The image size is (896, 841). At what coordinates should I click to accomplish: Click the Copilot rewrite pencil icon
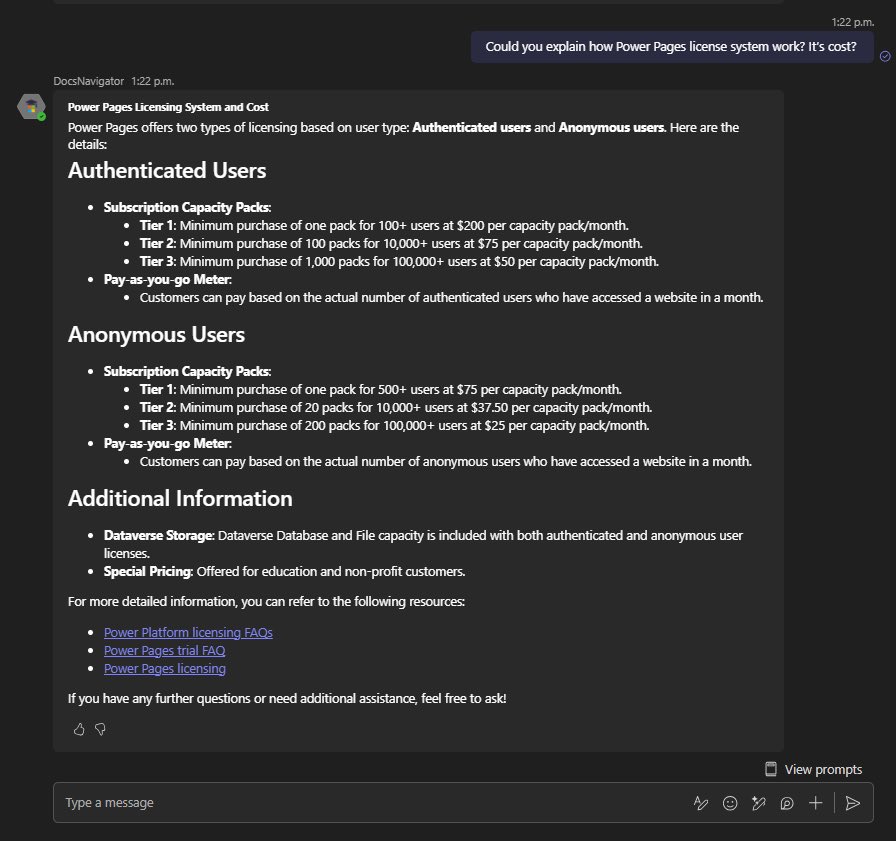758,803
